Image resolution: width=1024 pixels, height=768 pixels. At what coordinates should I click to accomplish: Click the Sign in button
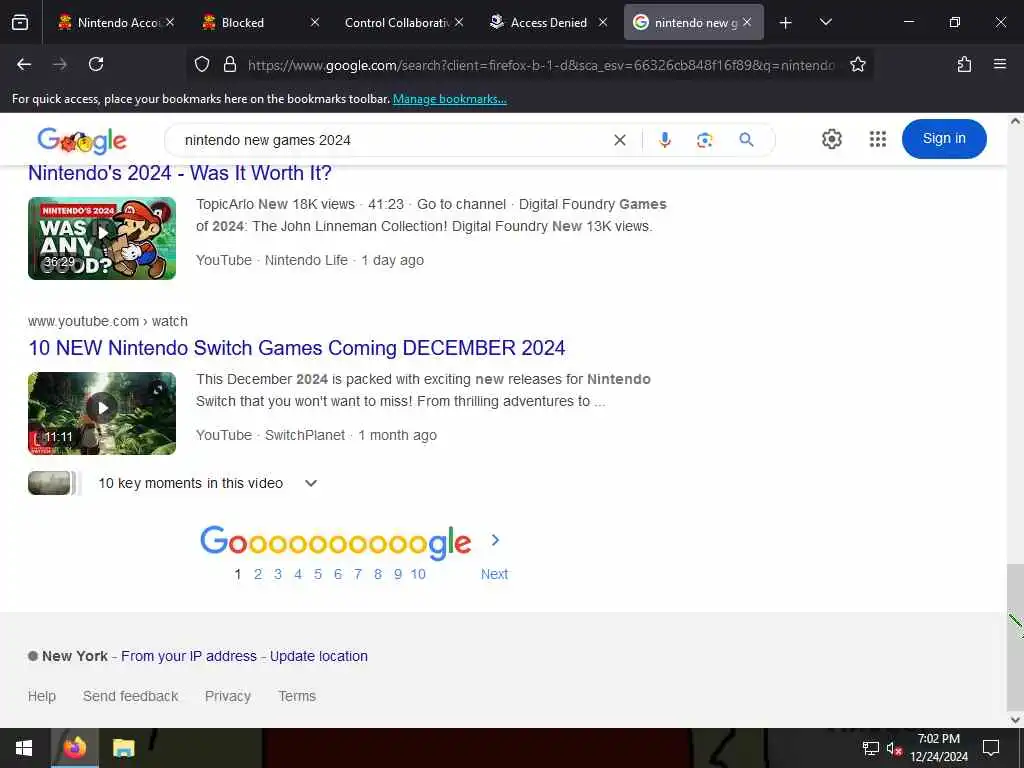[x=944, y=138]
